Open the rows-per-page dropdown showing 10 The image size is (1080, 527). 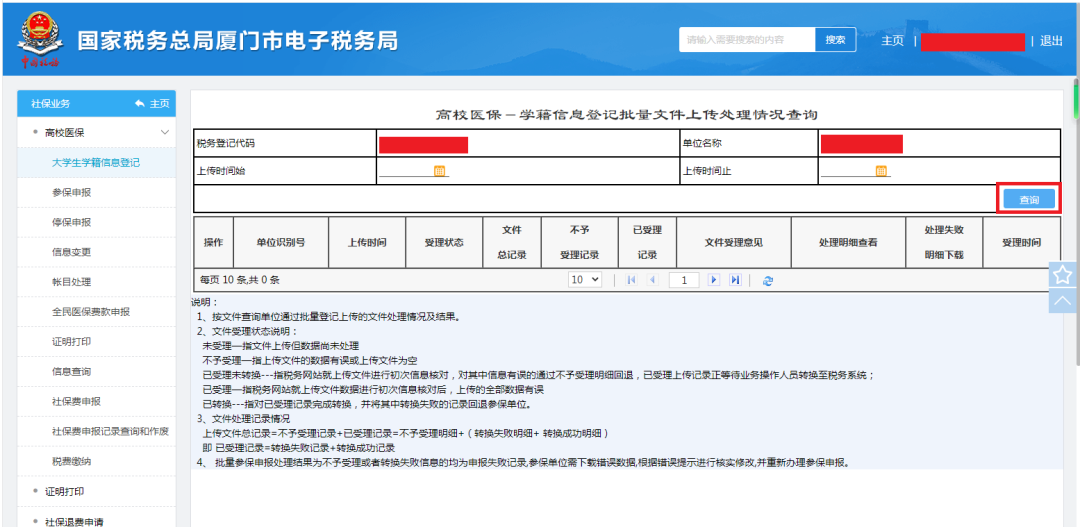pos(585,280)
